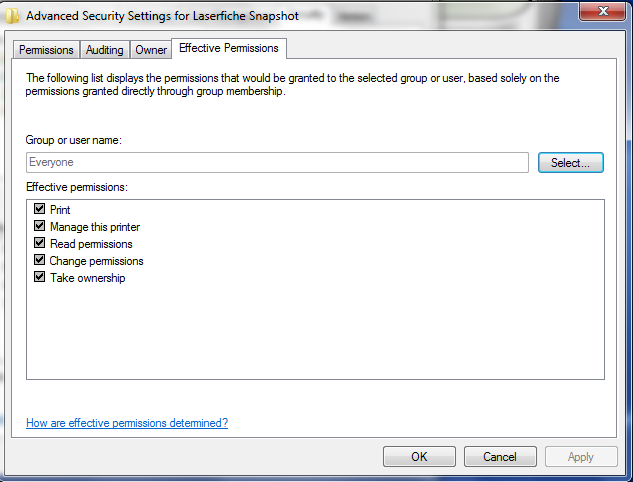Click the Apply button
Viewport: 633px width, 482px height.
tap(581, 456)
